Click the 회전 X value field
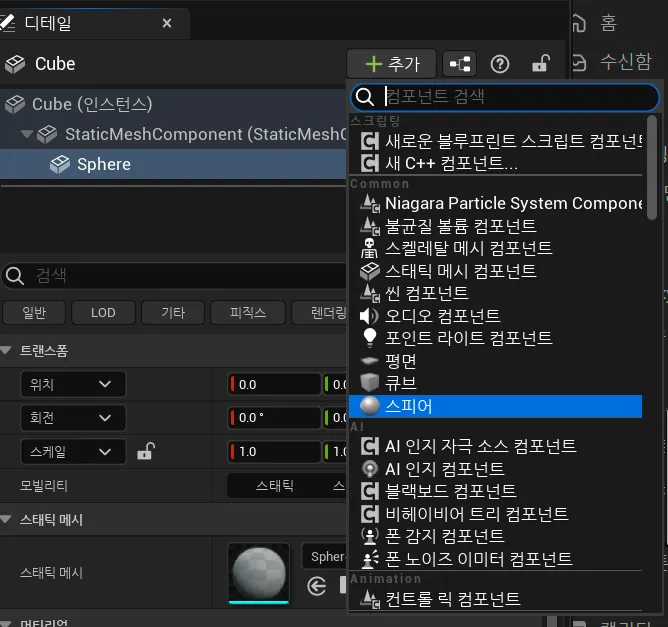Viewport: 668px width, 627px height. click(x=274, y=417)
